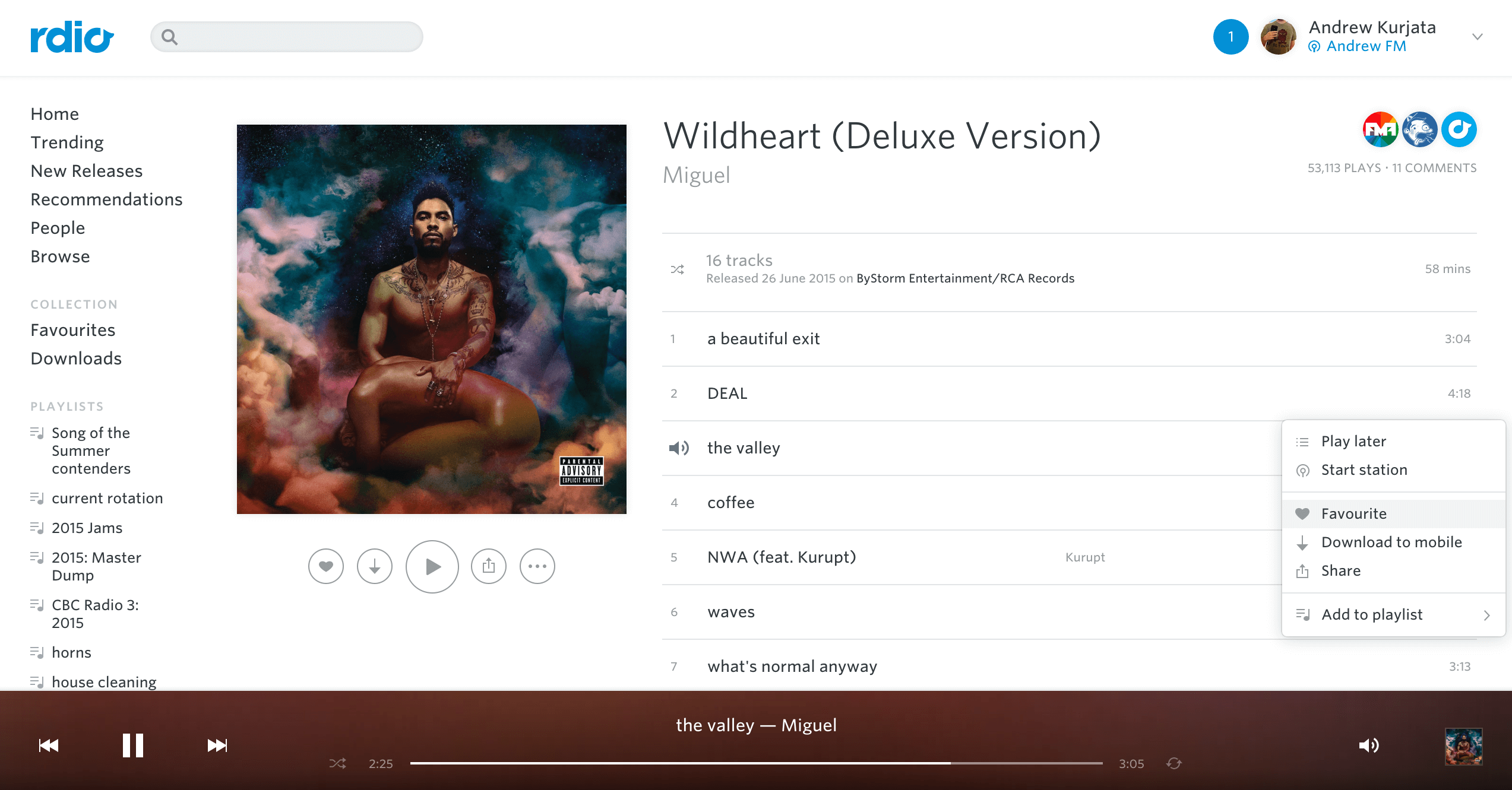1512x790 pixels.
Task: Skip to the next track in the player bar
Action: pos(217,745)
